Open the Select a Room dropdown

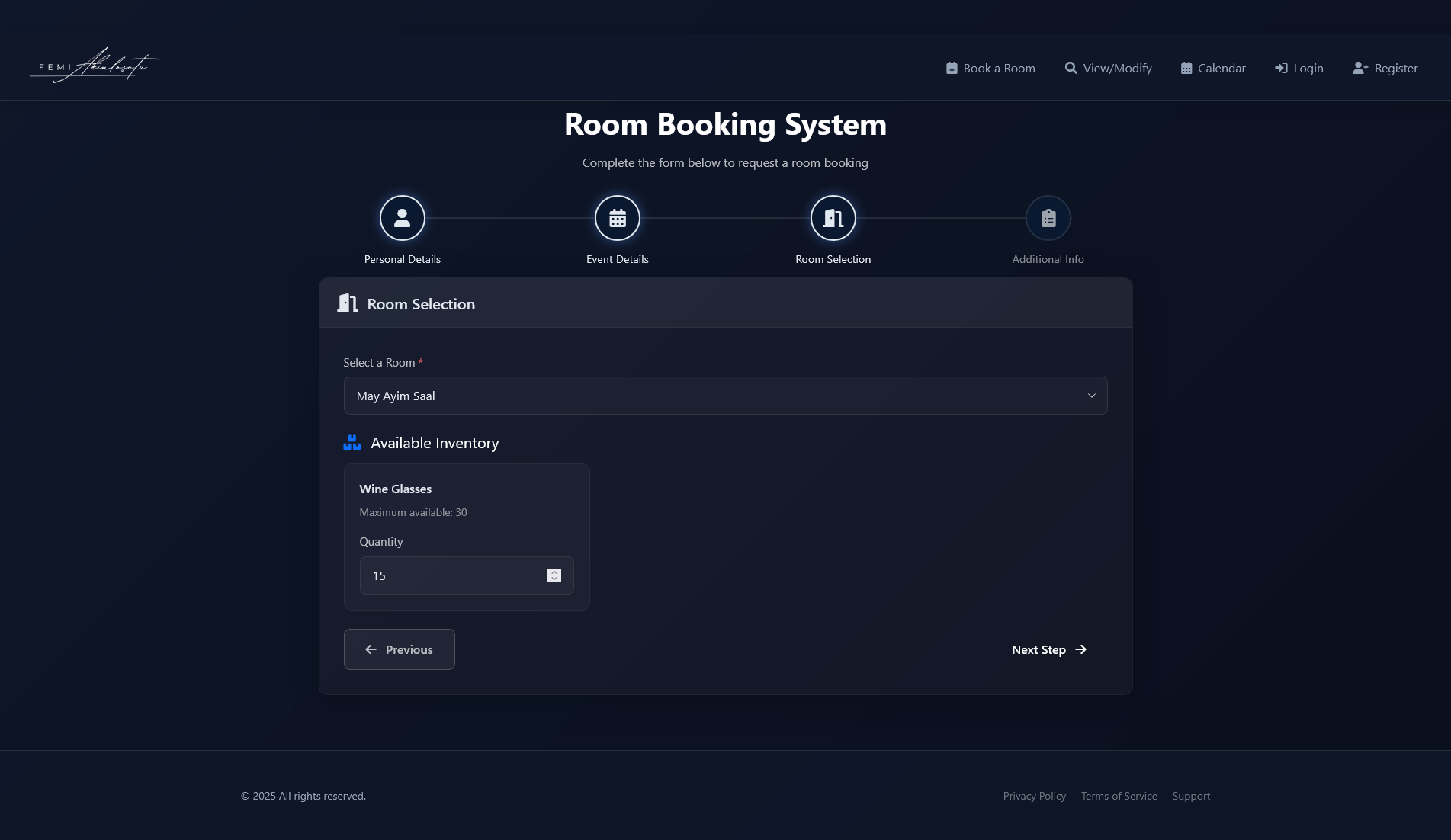point(725,396)
